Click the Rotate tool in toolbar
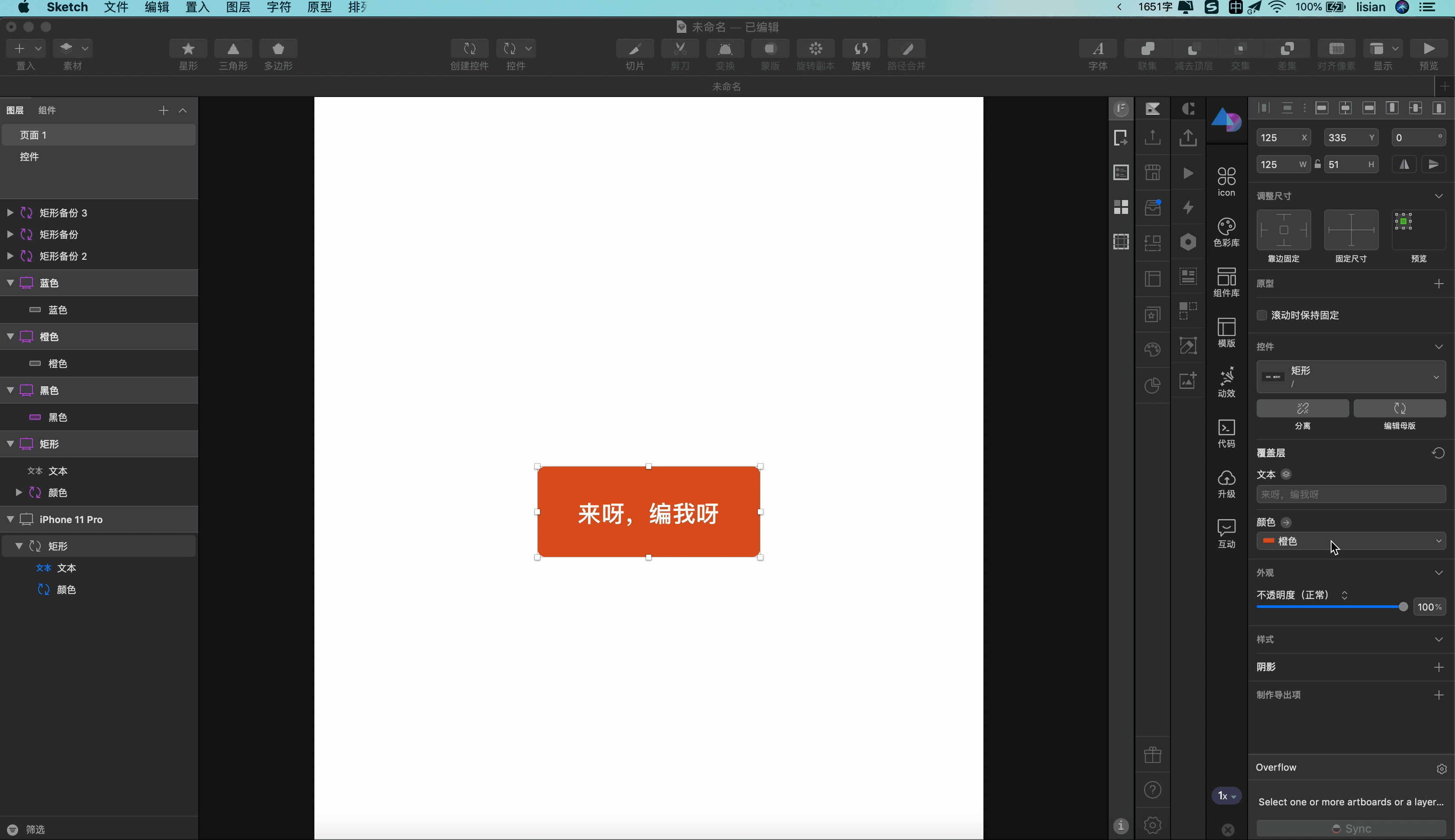Screen dimensions: 1455x840 click(x=861, y=49)
